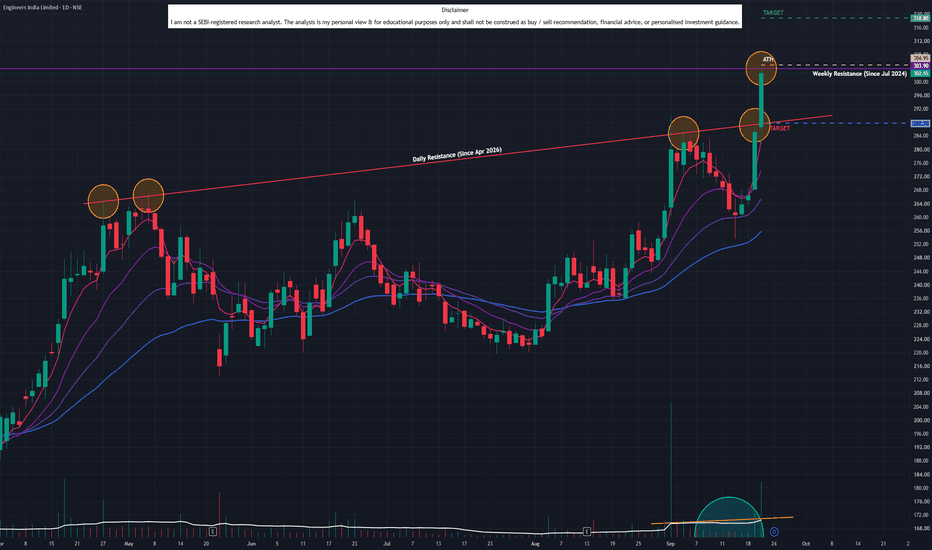Select the orange trendline on volume pane
932x550 pixels.
click(722, 520)
